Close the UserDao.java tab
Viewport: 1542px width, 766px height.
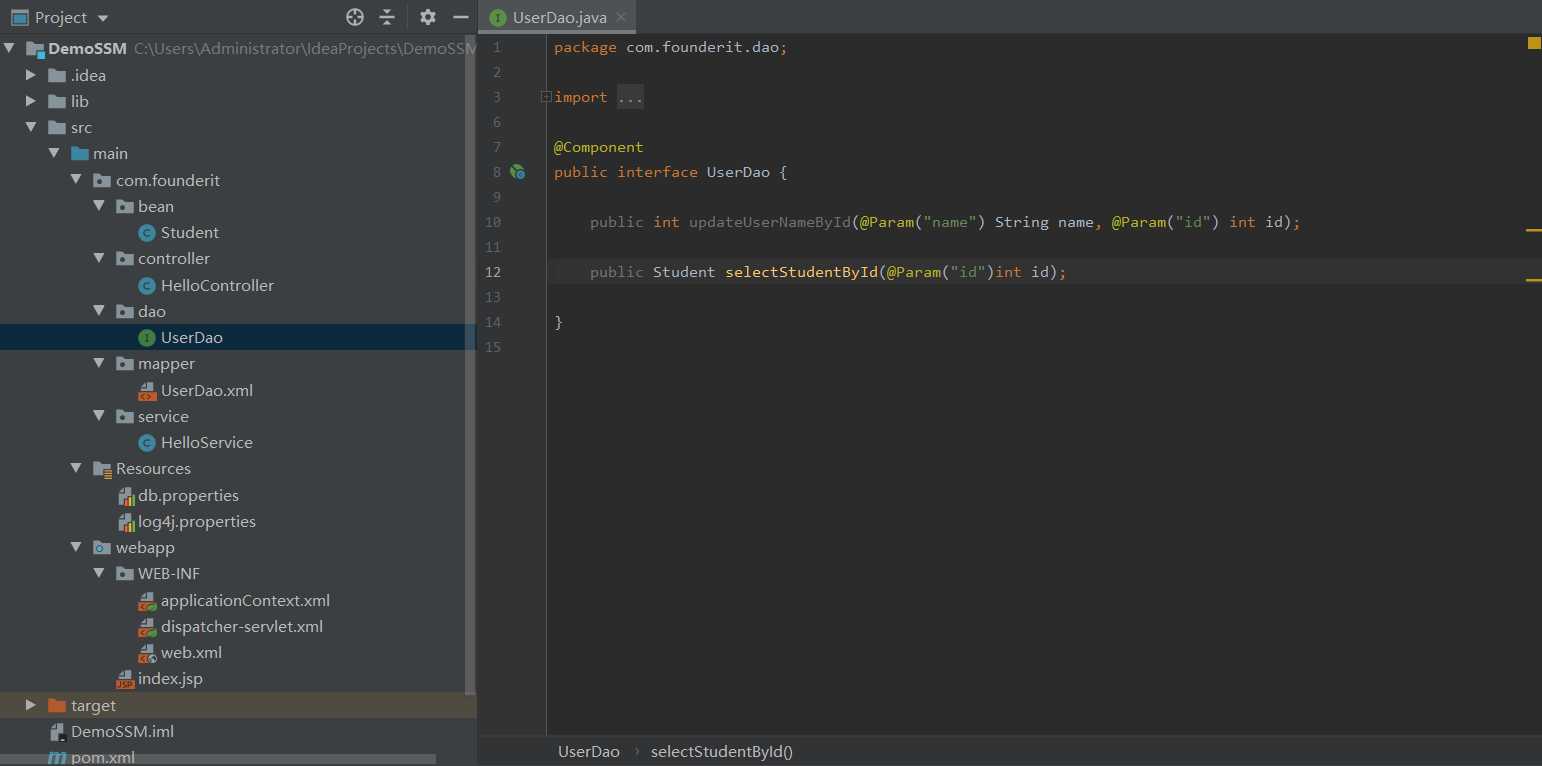coord(621,17)
